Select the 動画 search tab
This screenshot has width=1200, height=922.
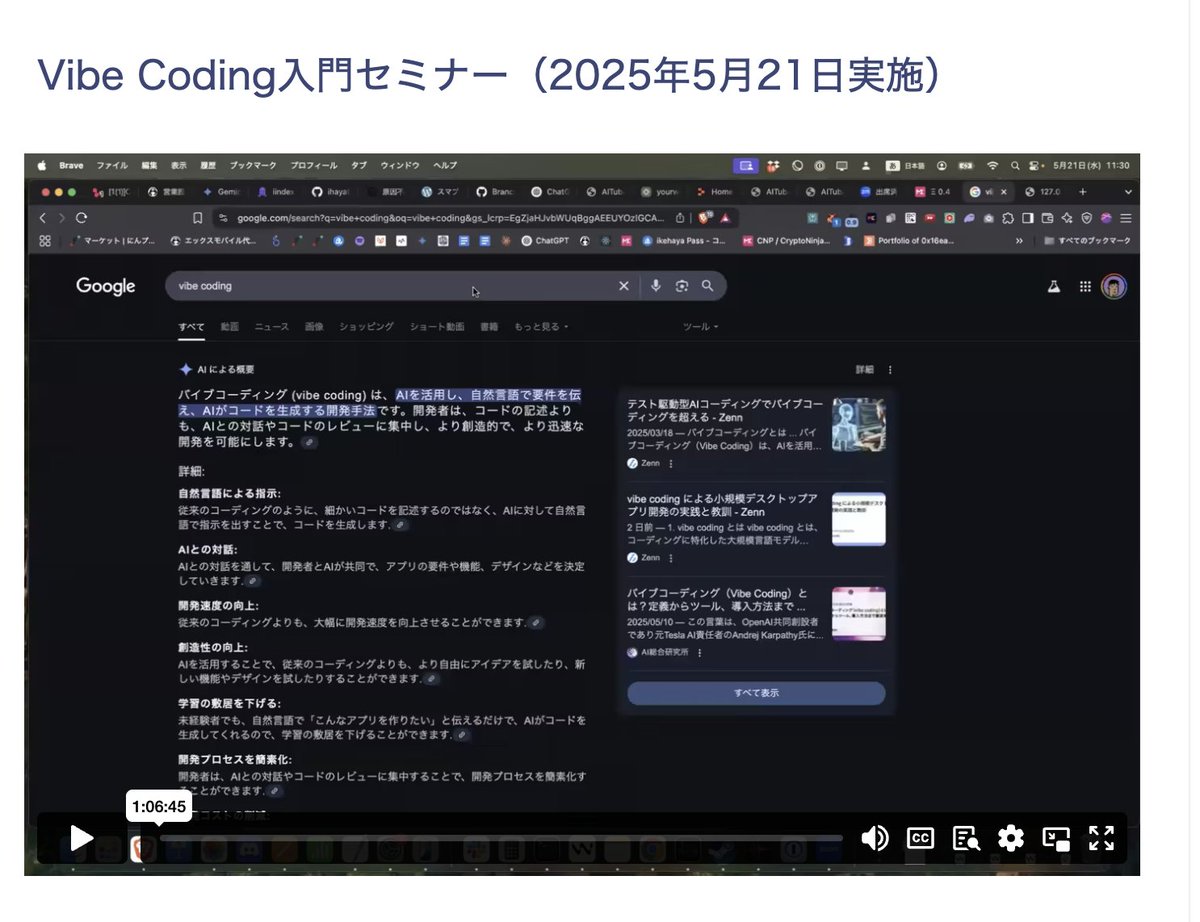coord(230,327)
